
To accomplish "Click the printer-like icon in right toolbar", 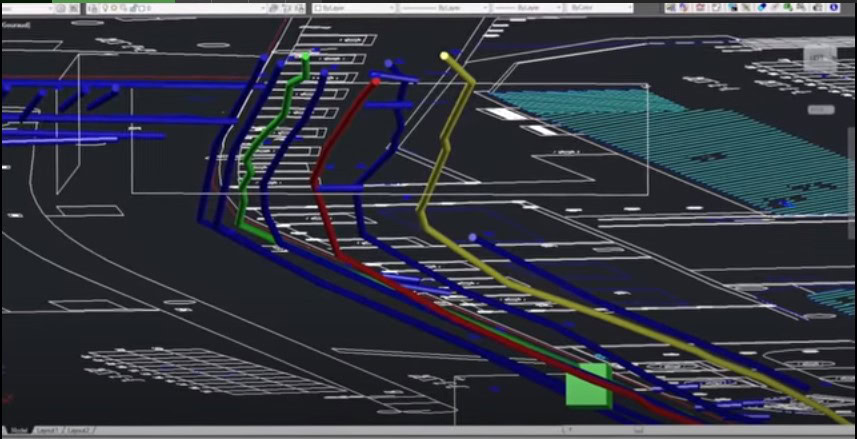I will 818,8.
